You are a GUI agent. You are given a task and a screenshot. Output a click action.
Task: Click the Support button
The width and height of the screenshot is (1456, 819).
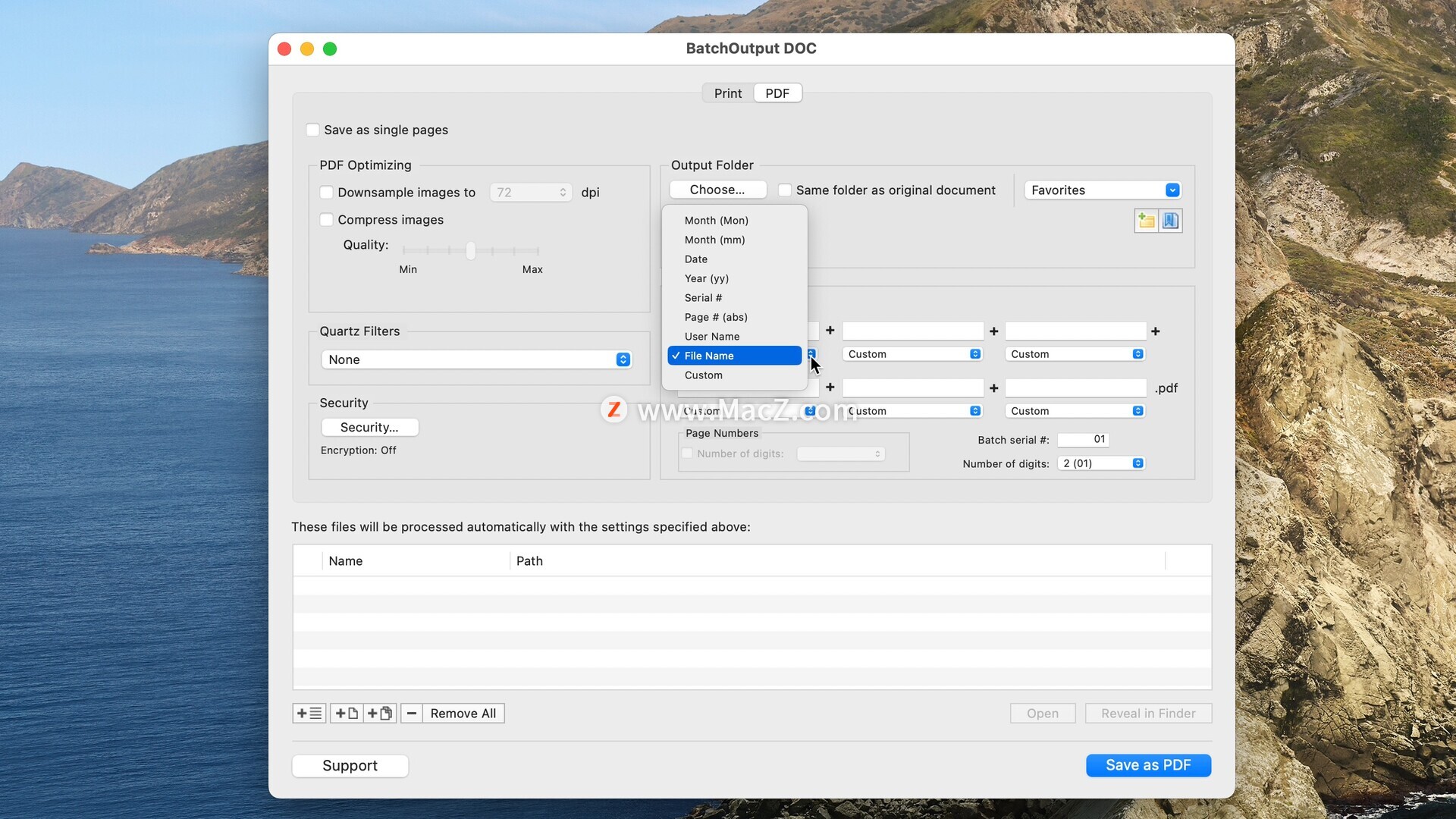pyautogui.click(x=350, y=766)
